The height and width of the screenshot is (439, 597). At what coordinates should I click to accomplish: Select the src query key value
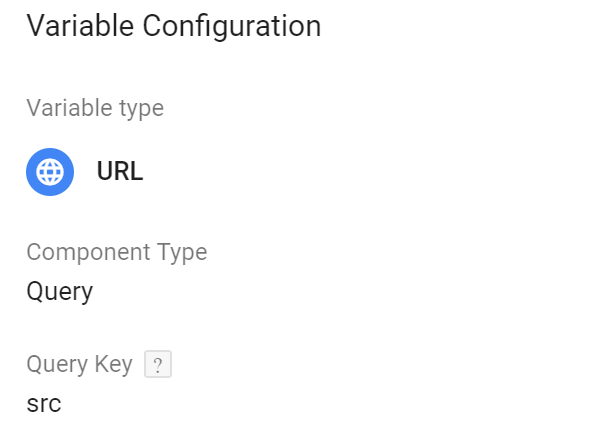tap(44, 404)
